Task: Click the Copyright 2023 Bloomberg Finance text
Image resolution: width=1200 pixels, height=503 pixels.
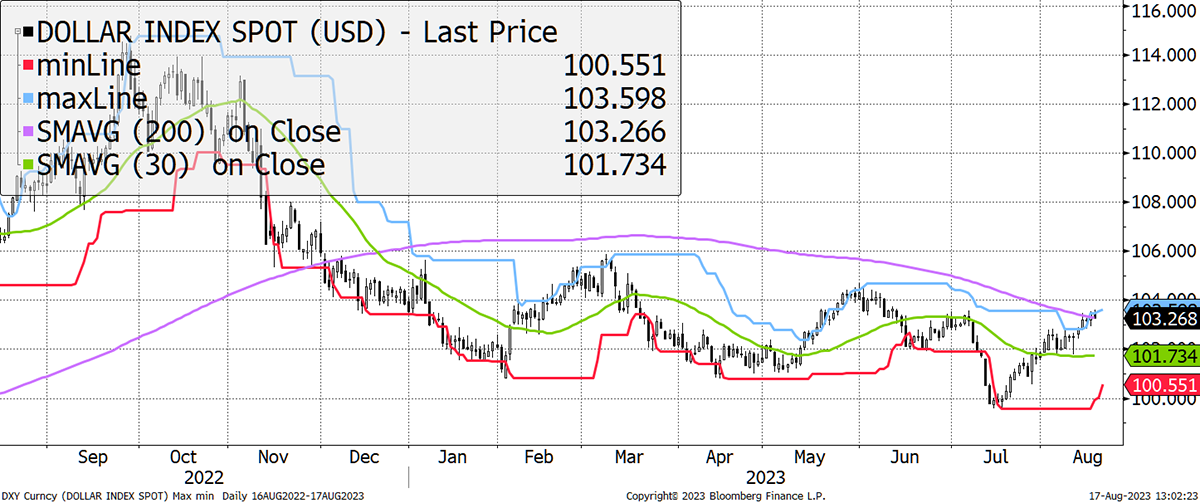Action: point(713,495)
